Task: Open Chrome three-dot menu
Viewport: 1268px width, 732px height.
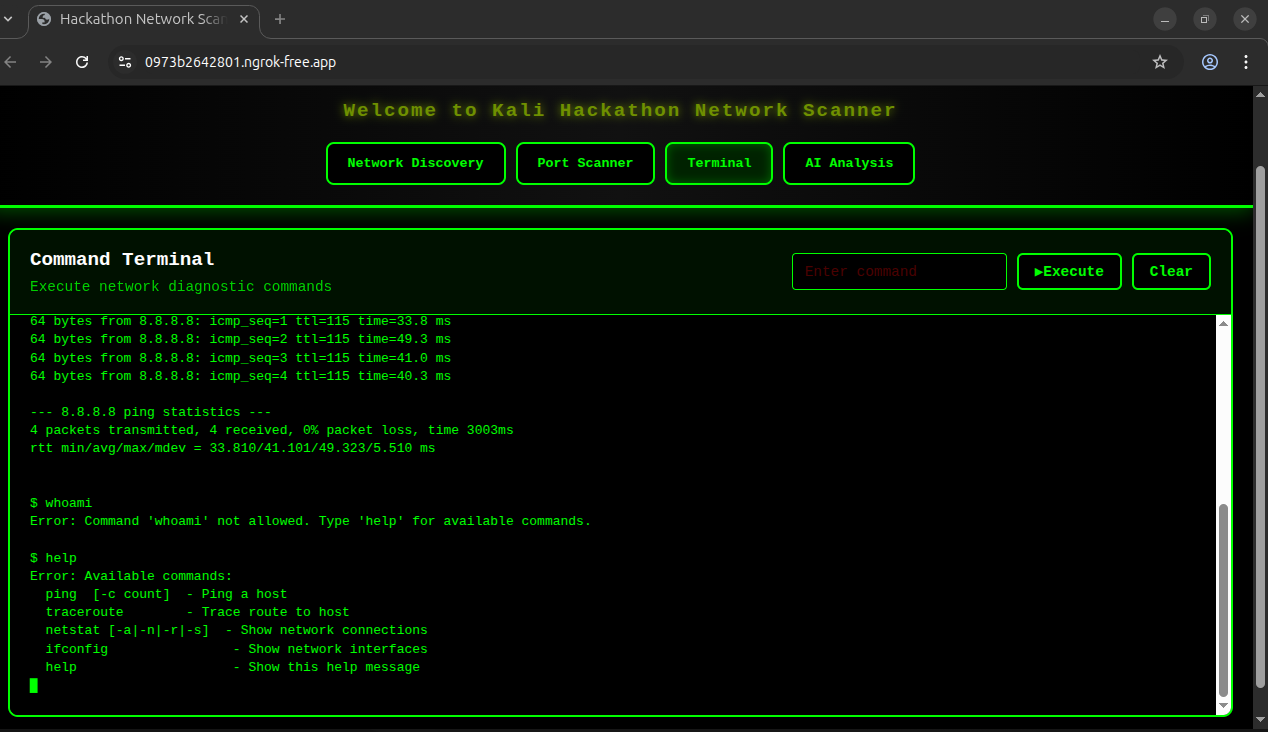Action: point(1246,62)
